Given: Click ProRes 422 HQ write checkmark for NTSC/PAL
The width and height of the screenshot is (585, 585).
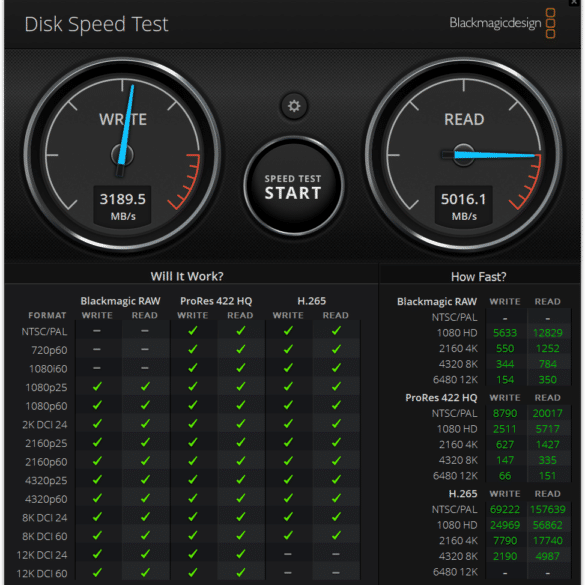Looking at the screenshot, I should 193,331.
